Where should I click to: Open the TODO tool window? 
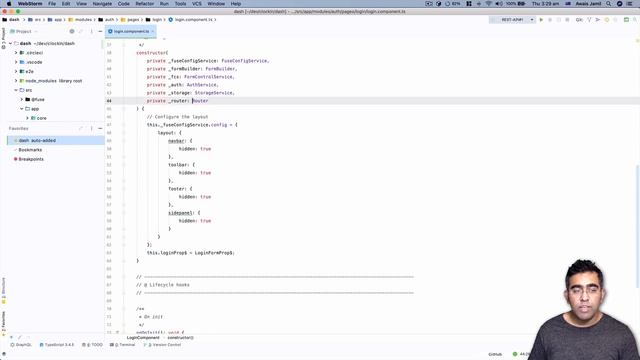(x=93, y=345)
